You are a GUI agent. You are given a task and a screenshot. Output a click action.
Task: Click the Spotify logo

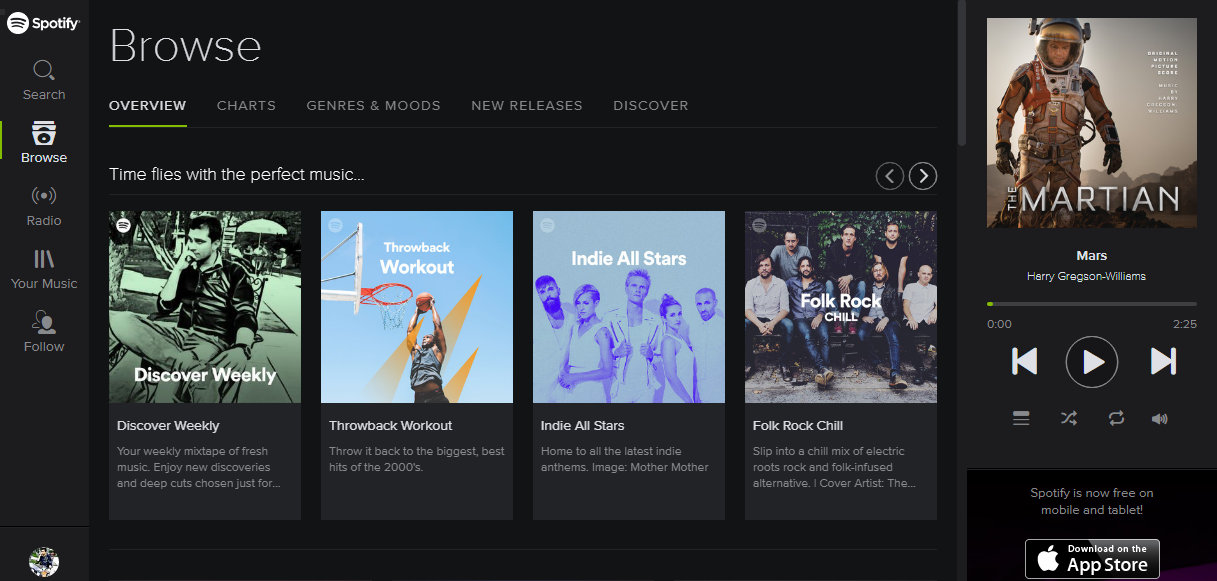coord(44,22)
